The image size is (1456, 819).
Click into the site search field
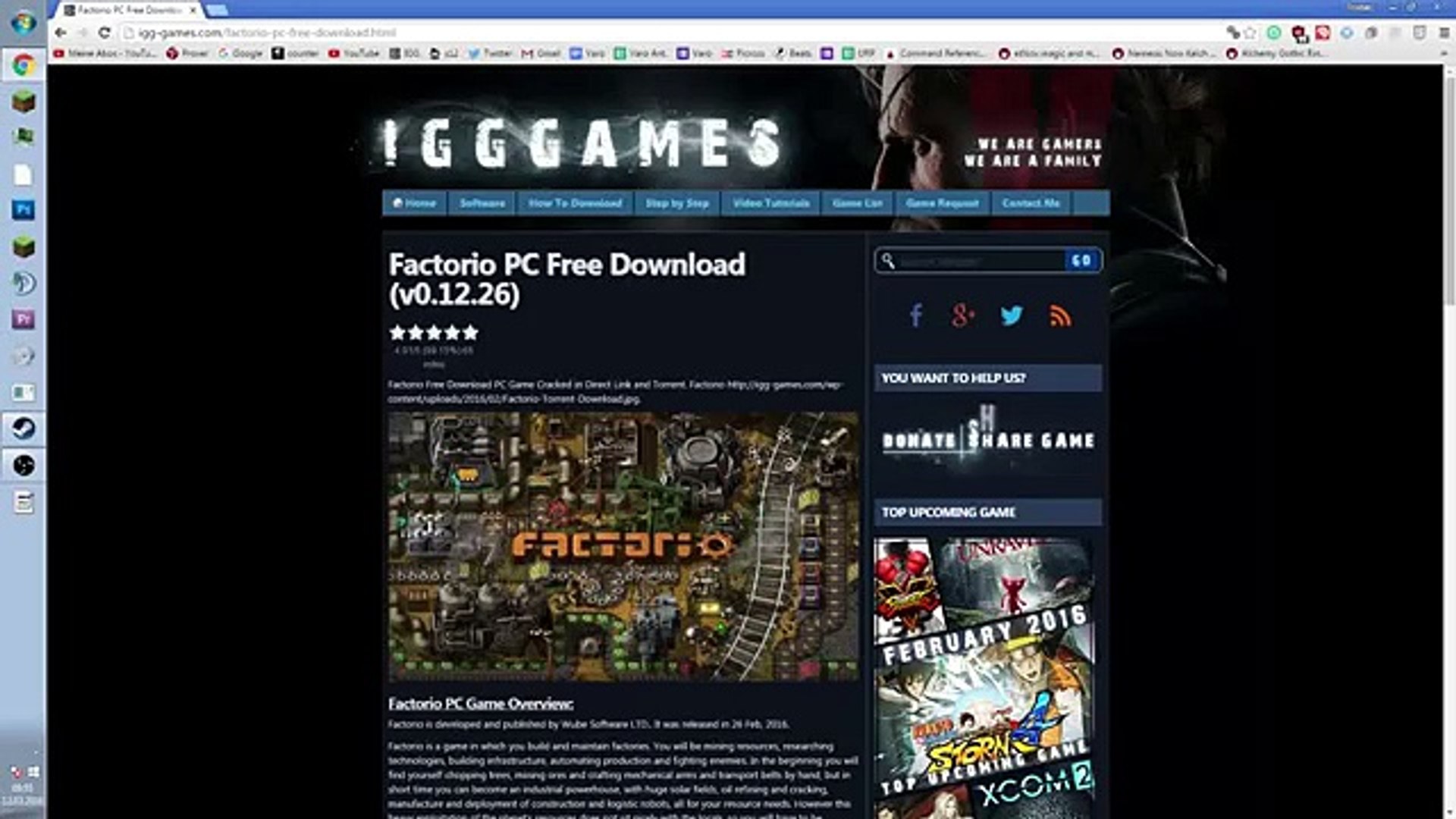(978, 261)
